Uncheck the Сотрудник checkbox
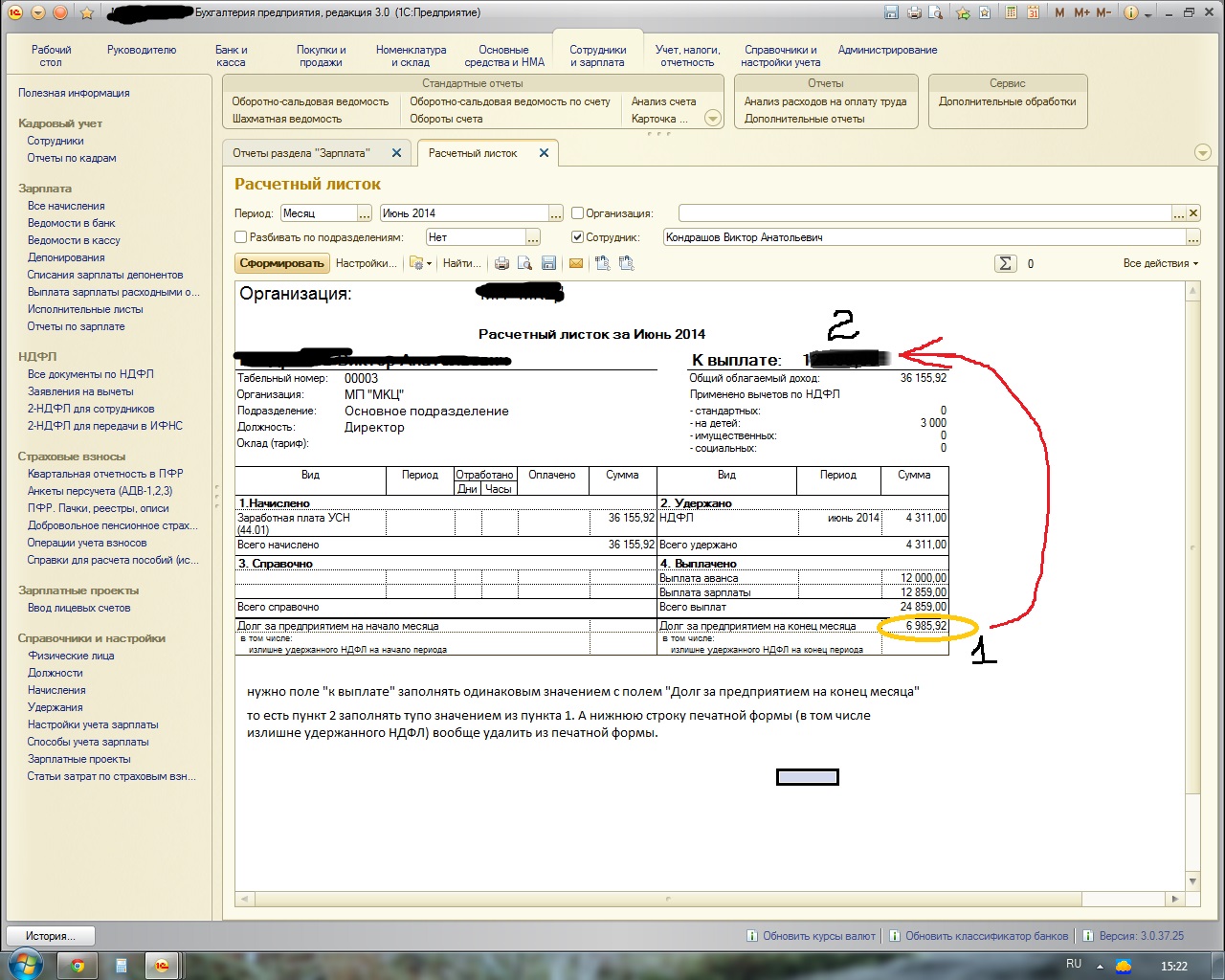1225x980 pixels. tap(577, 237)
